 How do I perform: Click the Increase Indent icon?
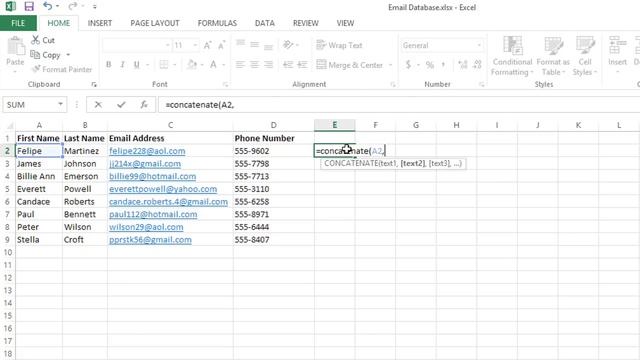pos(302,64)
